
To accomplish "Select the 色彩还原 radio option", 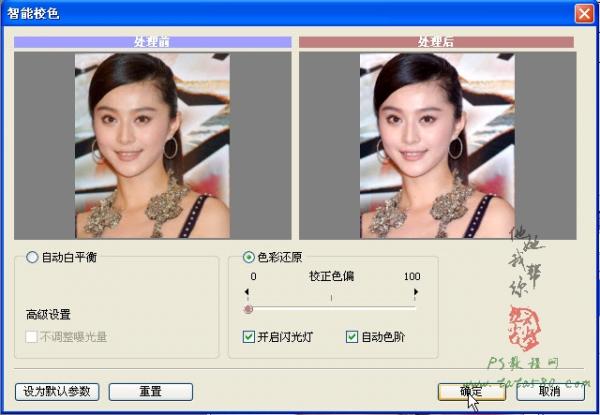I will [249, 257].
